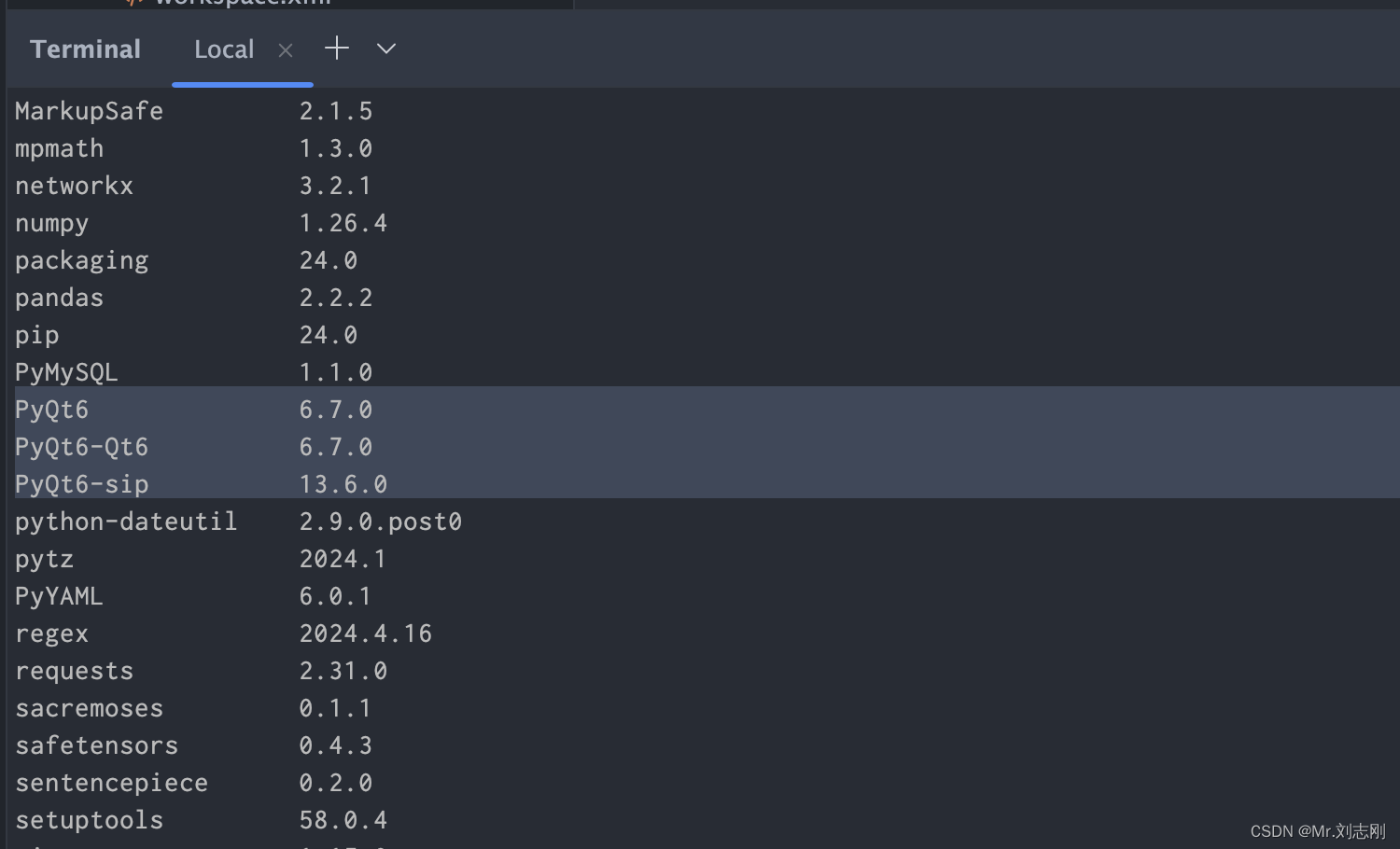This screenshot has height=849, width=1400.
Task: Click version 1.26.4 of numpy
Action: pyautogui.click(x=343, y=223)
